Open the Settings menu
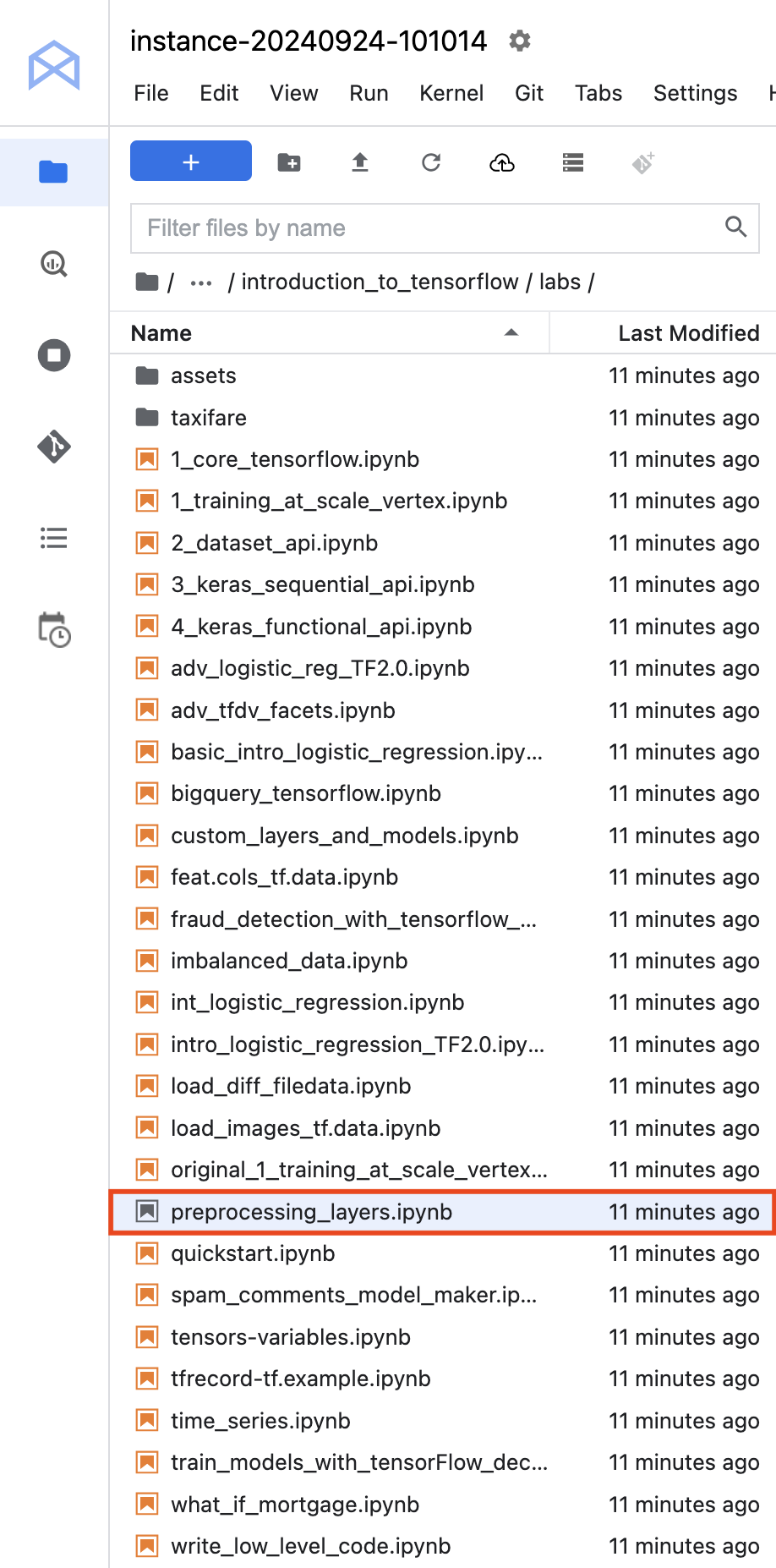Screen dimensions: 776x1568 (695, 93)
